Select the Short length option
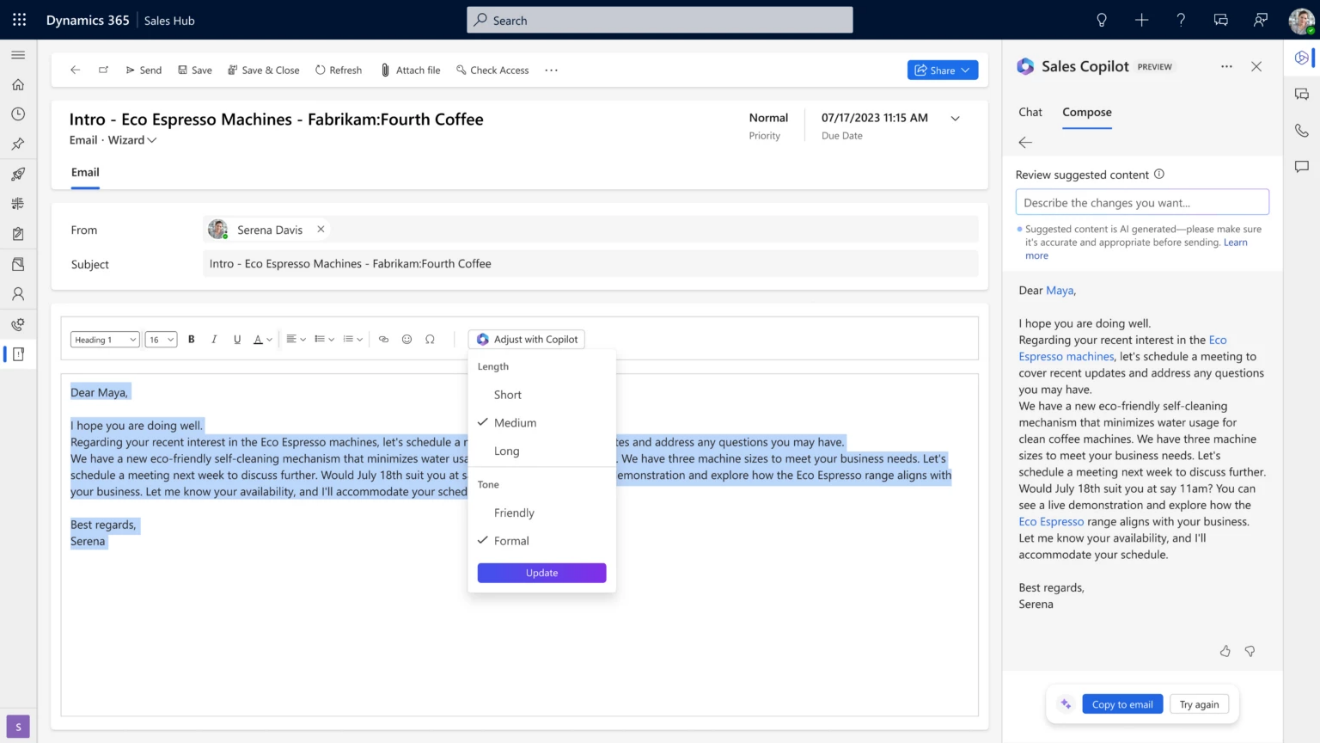The image size is (1320, 743). point(507,394)
